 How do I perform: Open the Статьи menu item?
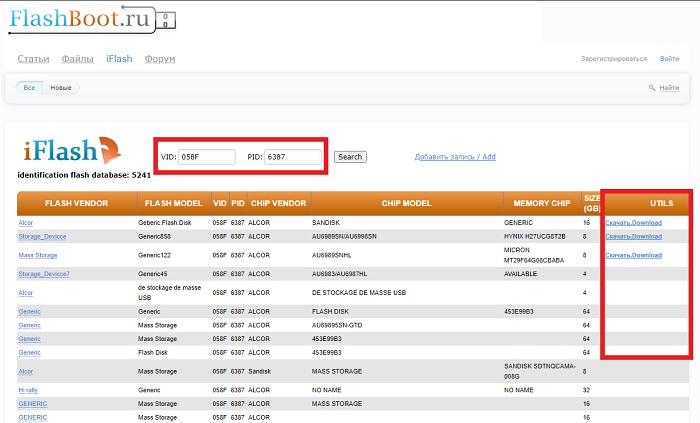click(33, 59)
